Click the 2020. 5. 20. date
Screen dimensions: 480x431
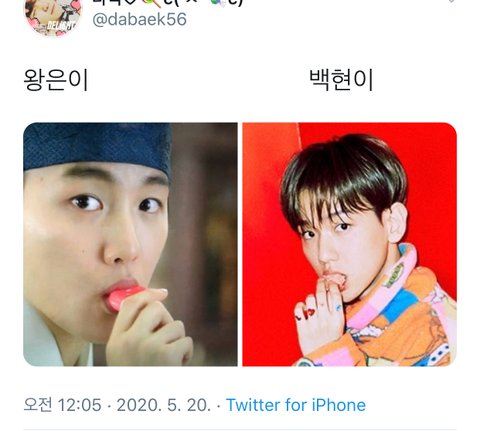point(164,405)
